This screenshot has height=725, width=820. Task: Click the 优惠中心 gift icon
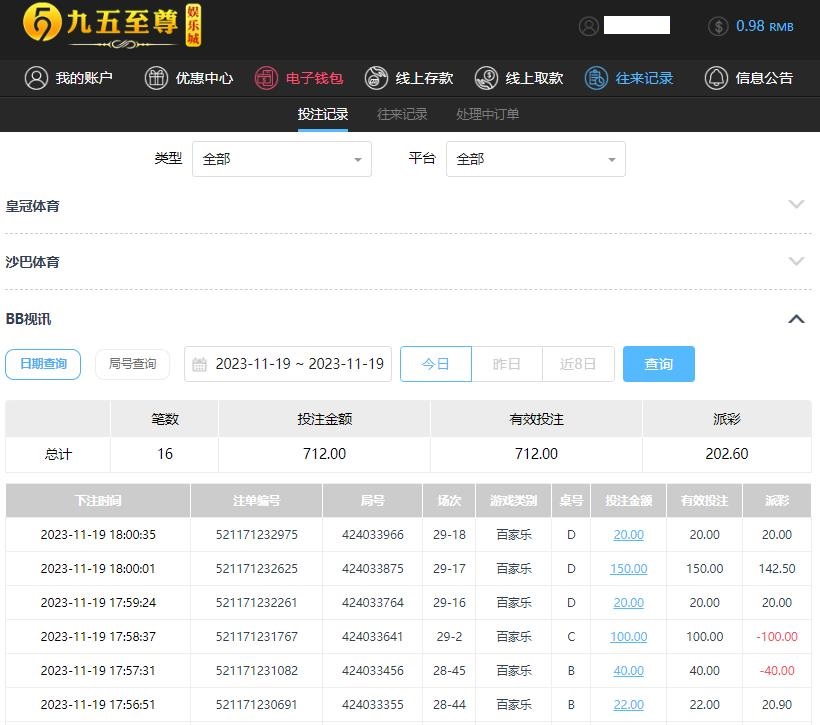pos(156,78)
